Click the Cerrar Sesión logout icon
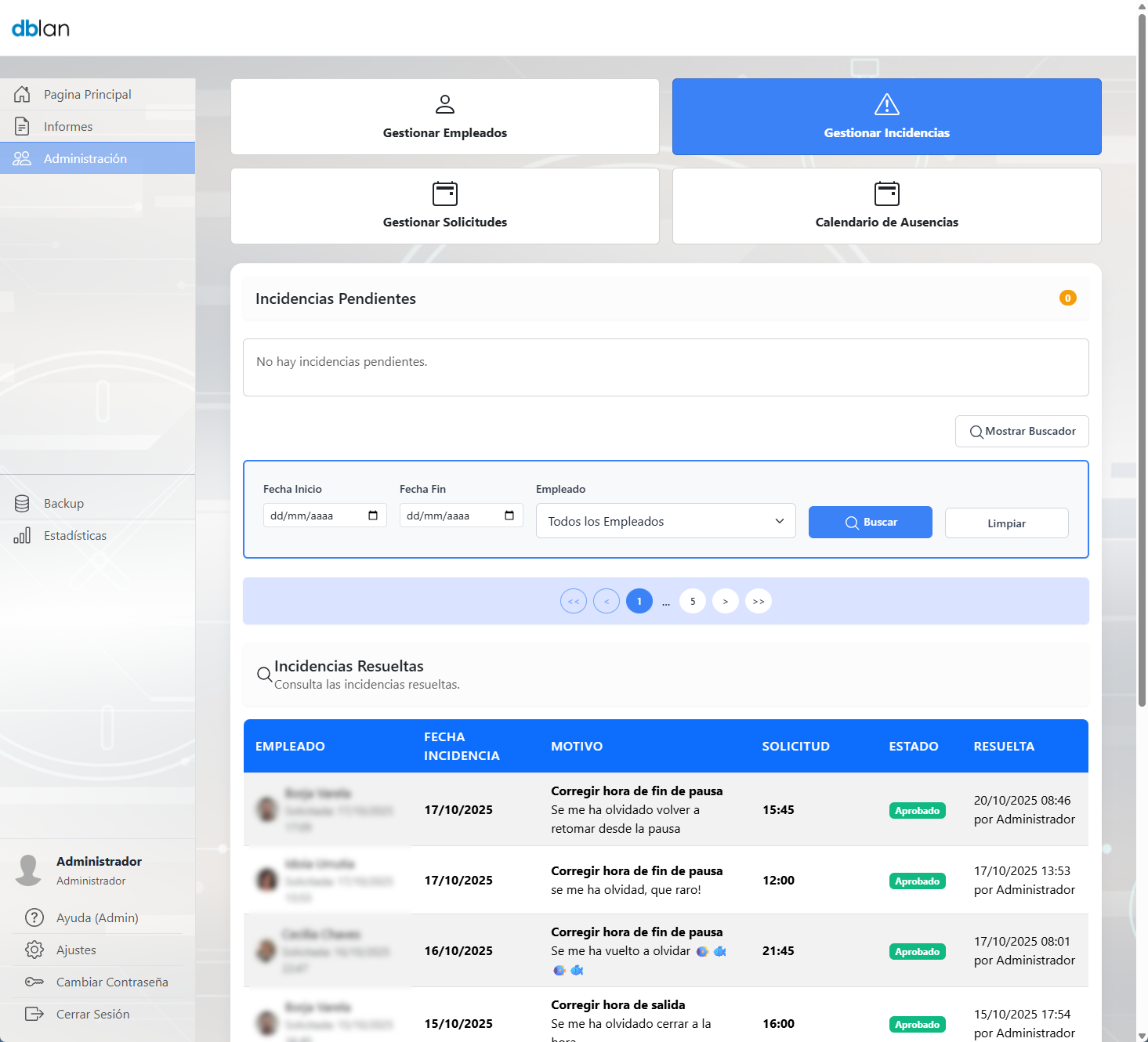This screenshot has width=1148, height=1042. pyautogui.click(x=34, y=1014)
